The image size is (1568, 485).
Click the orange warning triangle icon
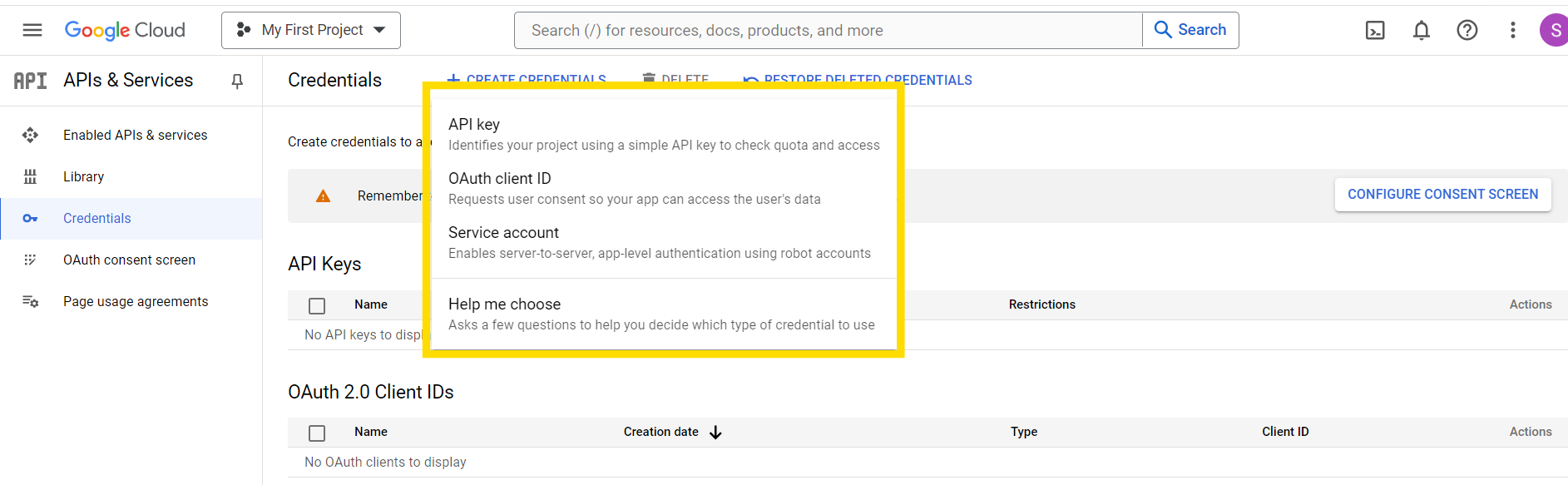pyautogui.click(x=323, y=195)
